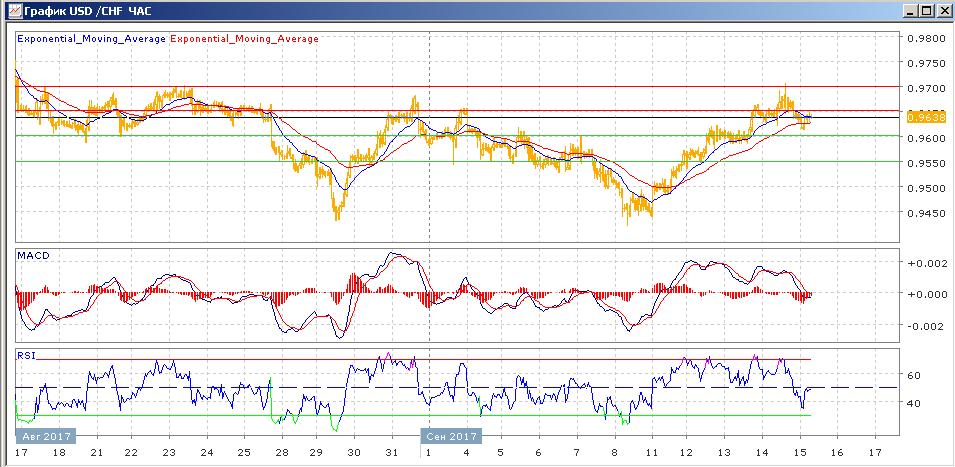This screenshot has height=467, width=955.
Task: Click the last date 17 near the axis end
Action: click(875, 453)
